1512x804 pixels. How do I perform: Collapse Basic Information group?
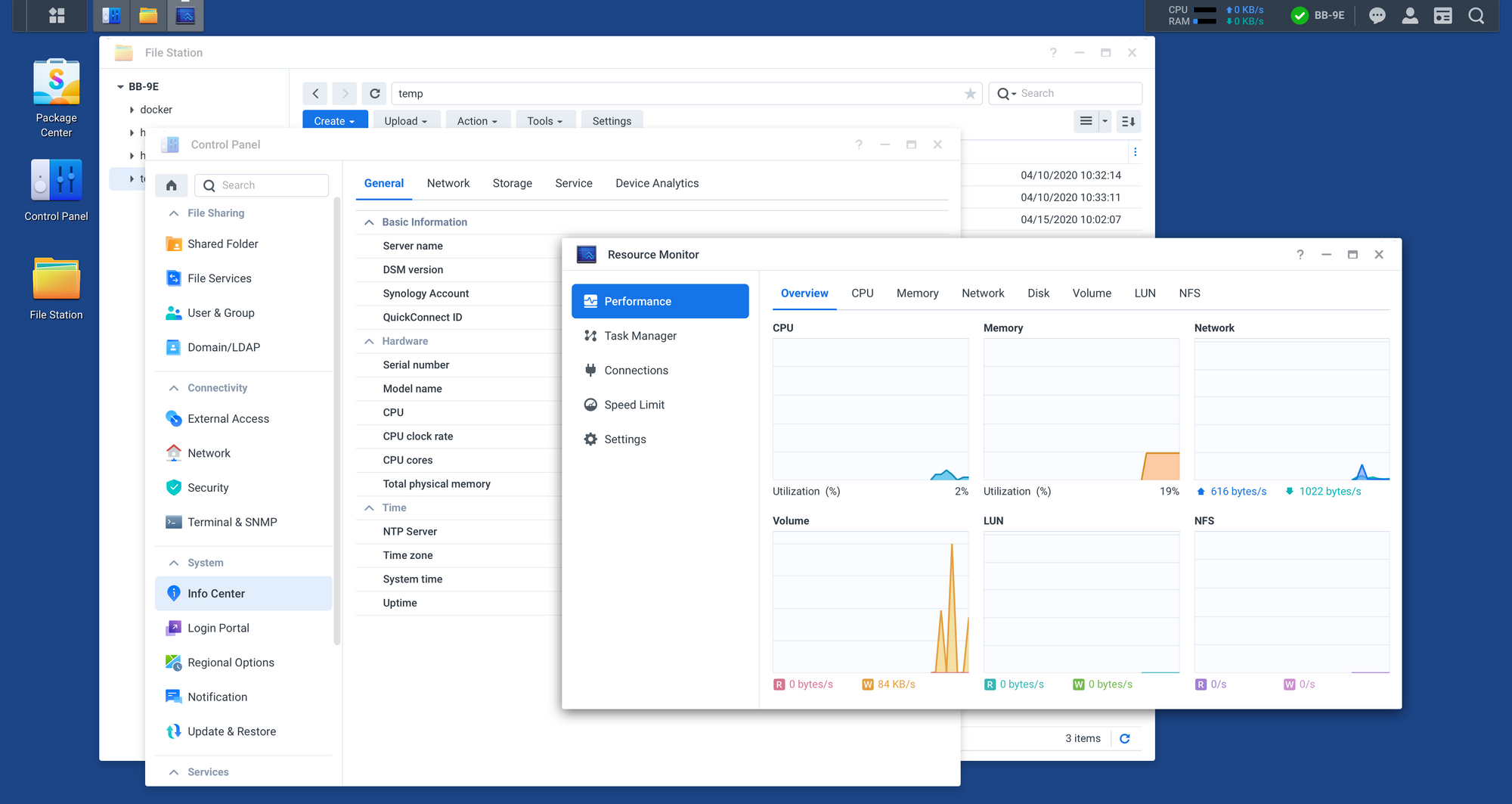369,222
